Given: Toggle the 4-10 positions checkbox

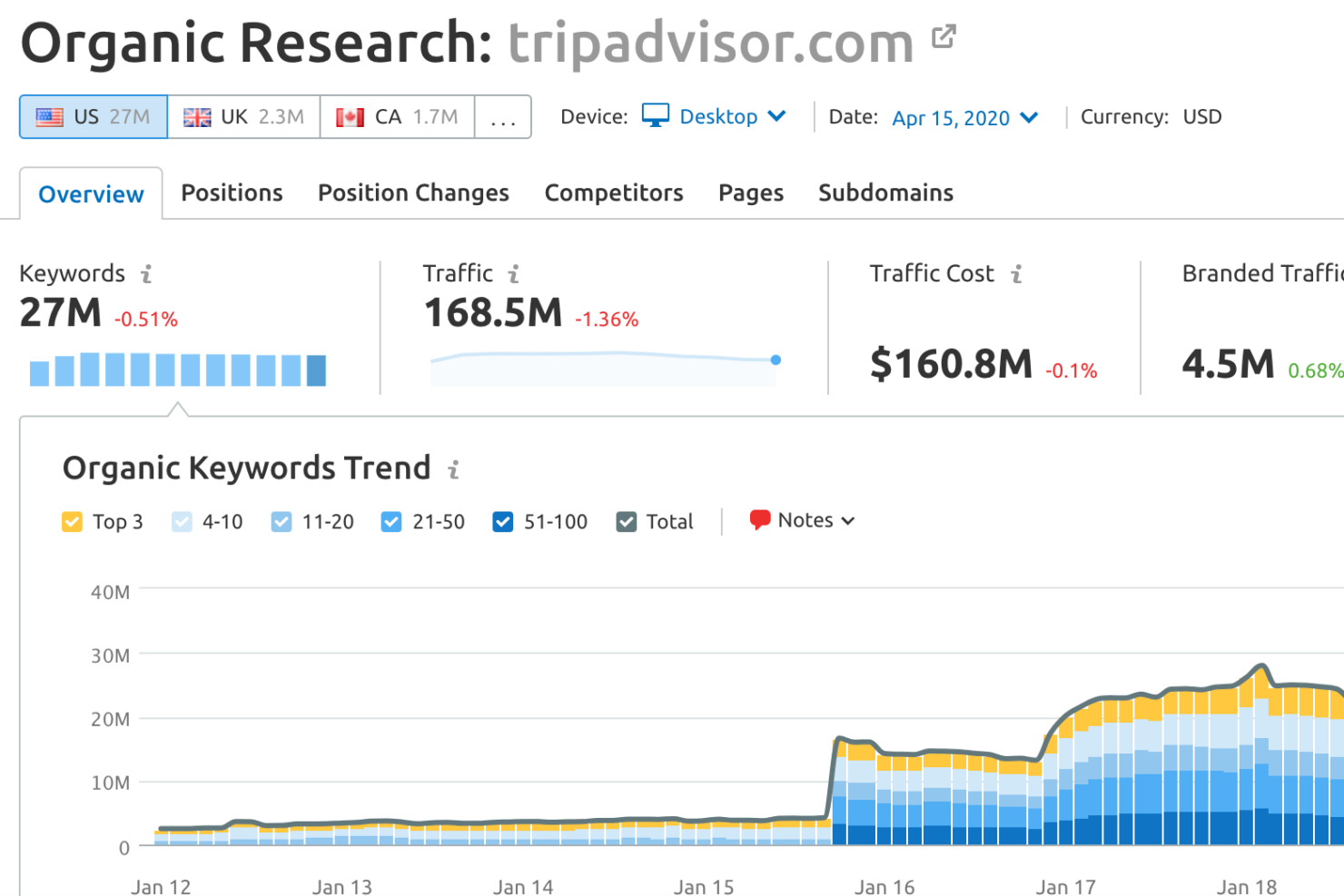Looking at the screenshot, I should [x=182, y=522].
